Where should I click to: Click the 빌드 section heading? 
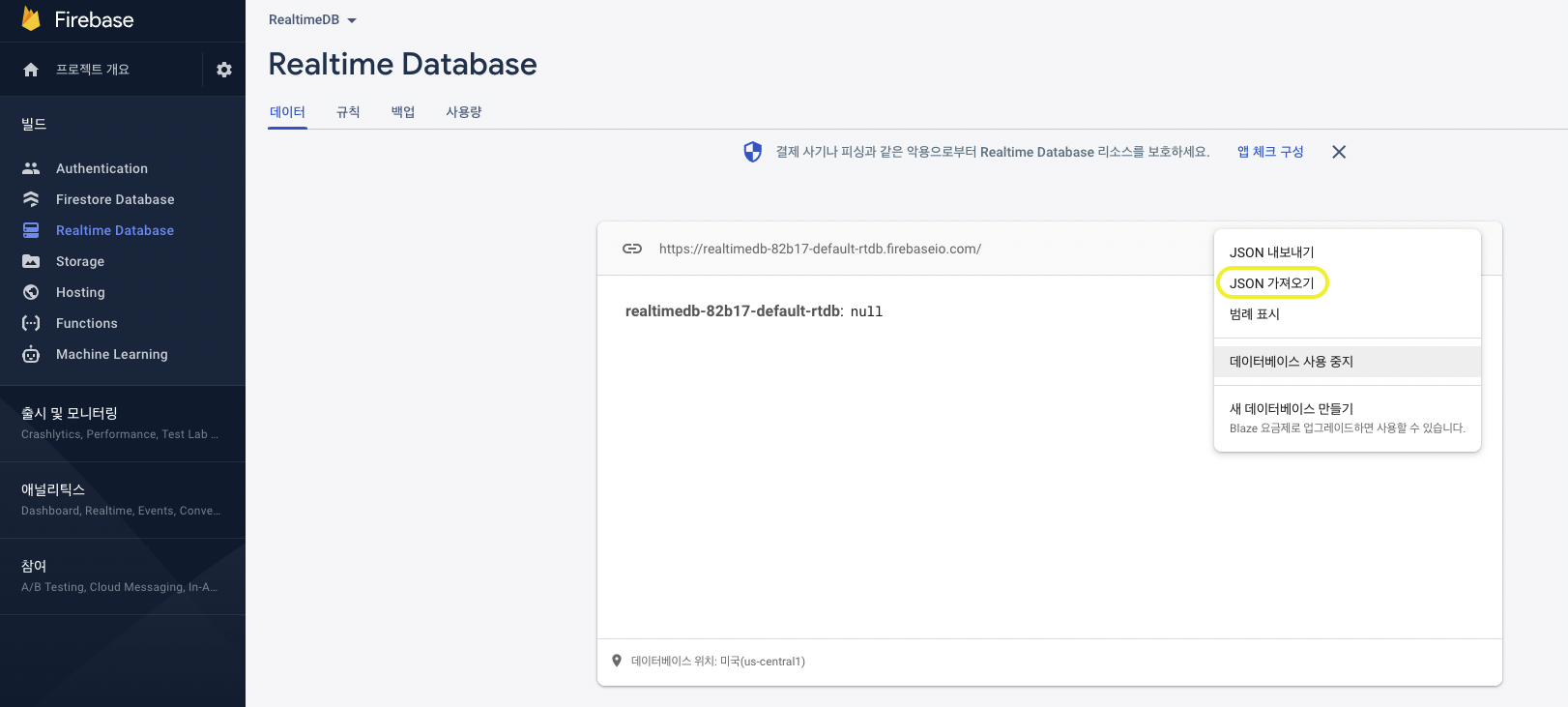pyautogui.click(x=34, y=124)
